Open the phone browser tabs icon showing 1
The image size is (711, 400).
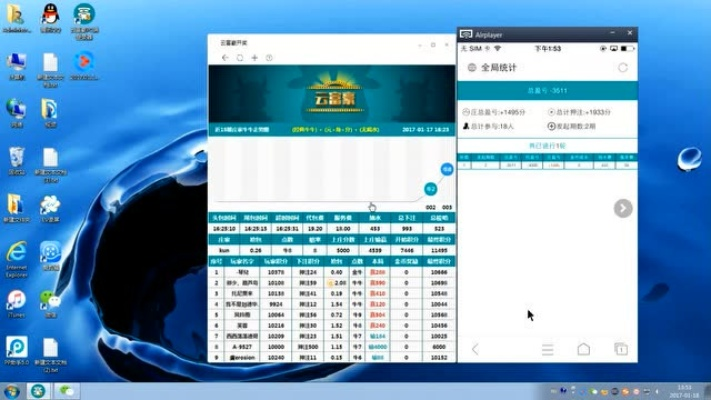(621, 349)
